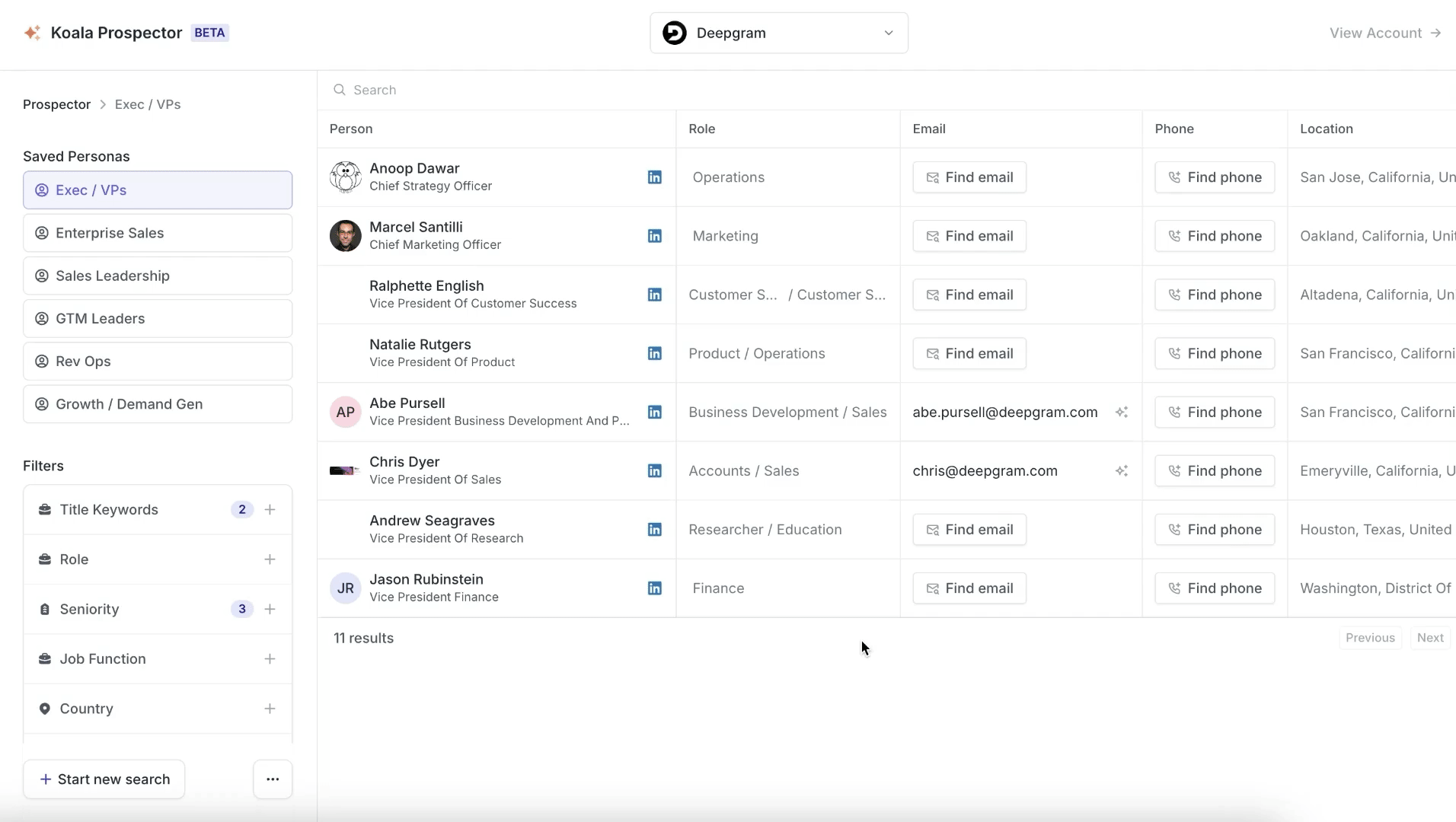Select the Growth / Demand Gen persona
Screen dimensions: 1456x822
(158, 404)
